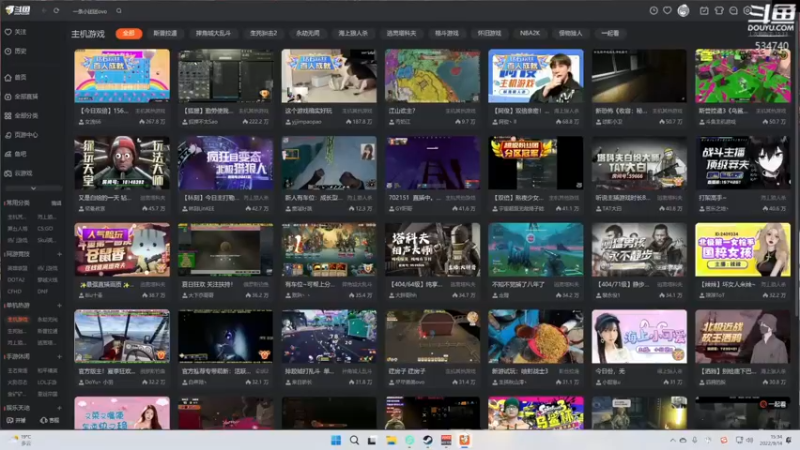Open DOTA2 link in sidebar
The height and width of the screenshot is (450, 800).
16,280
